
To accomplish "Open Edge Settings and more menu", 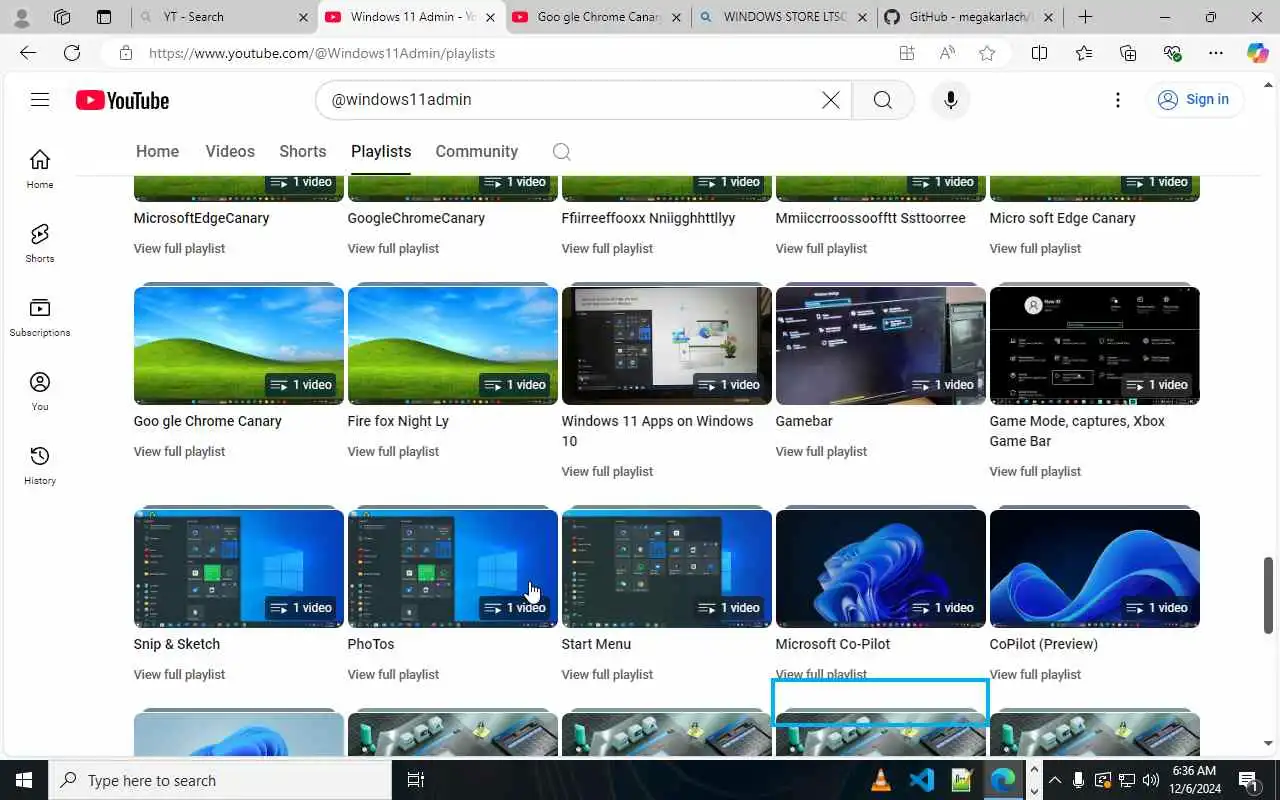I will click(x=1216, y=53).
